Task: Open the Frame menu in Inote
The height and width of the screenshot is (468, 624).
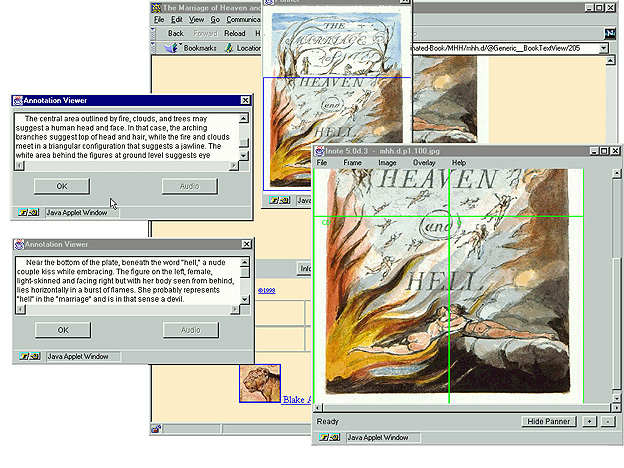Action: click(352, 162)
